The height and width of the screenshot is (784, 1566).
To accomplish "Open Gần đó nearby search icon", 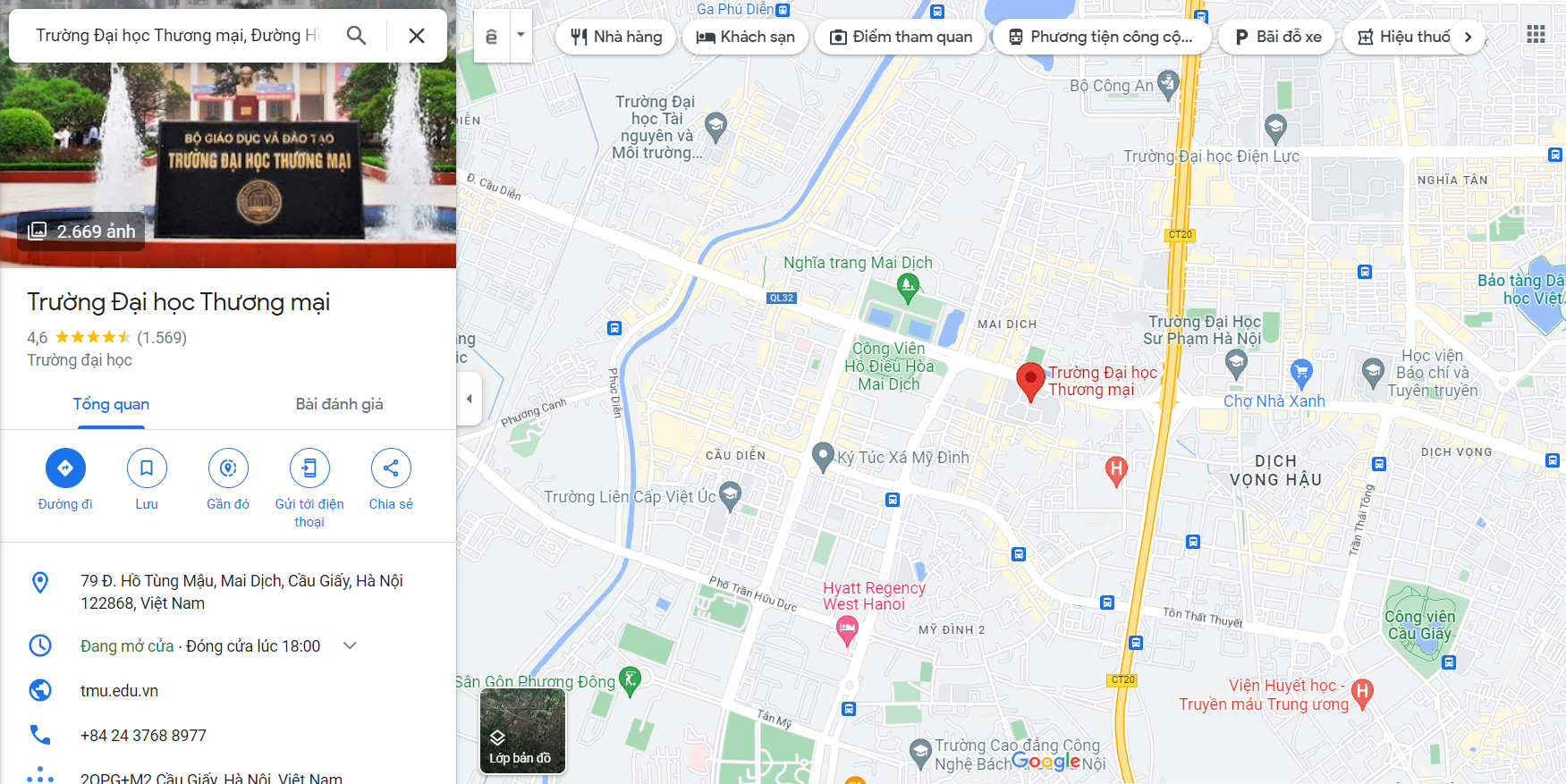I will pyautogui.click(x=228, y=468).
